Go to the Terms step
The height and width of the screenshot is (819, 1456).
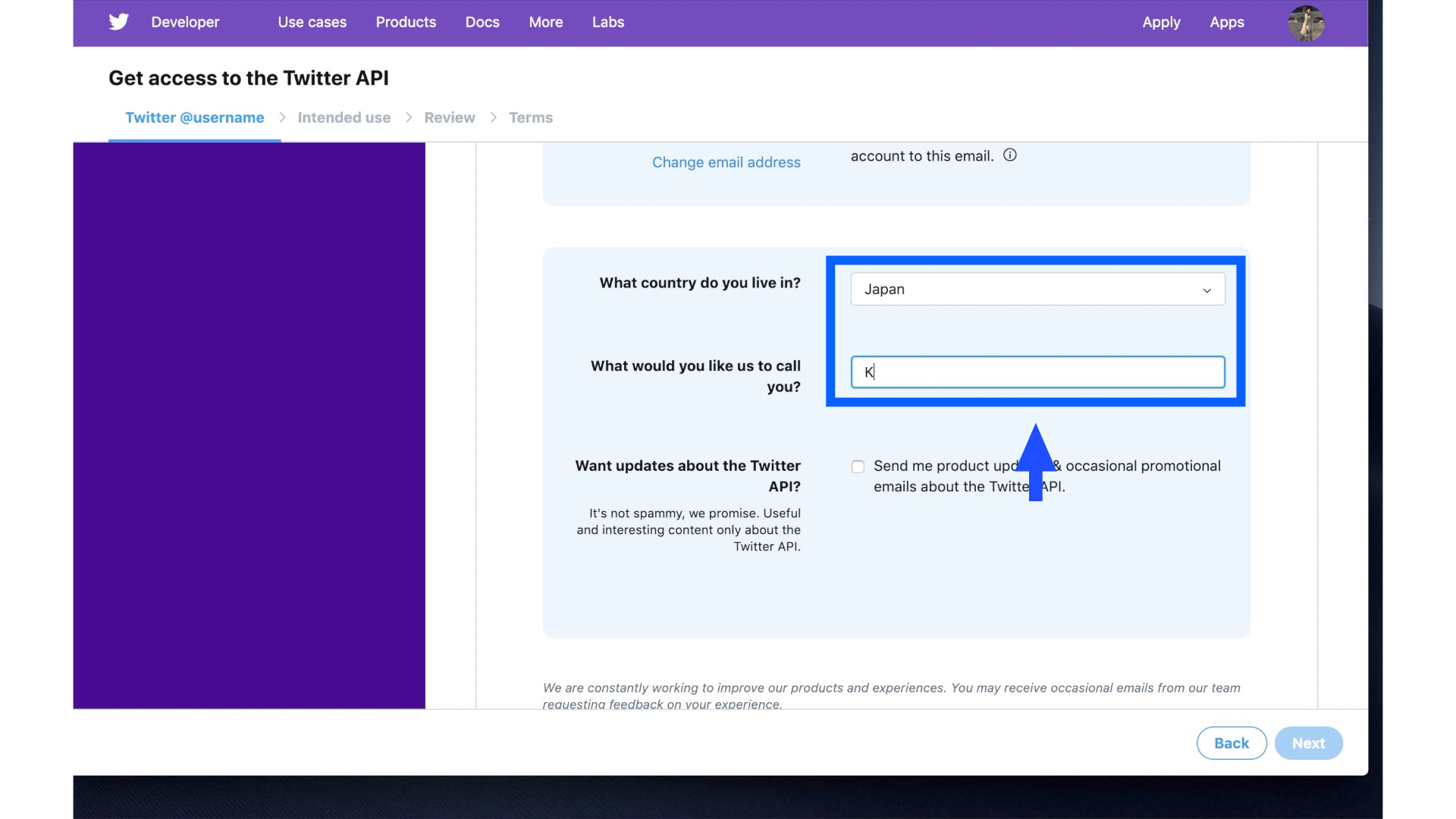[531, 118]
